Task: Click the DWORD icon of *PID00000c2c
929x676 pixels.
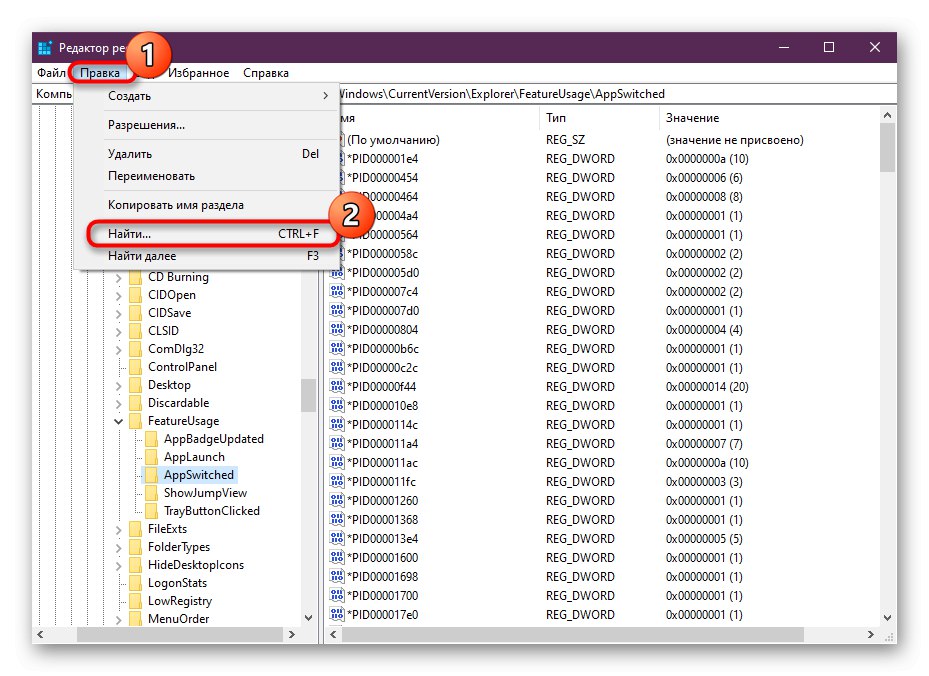Action: tap(337, 367)
